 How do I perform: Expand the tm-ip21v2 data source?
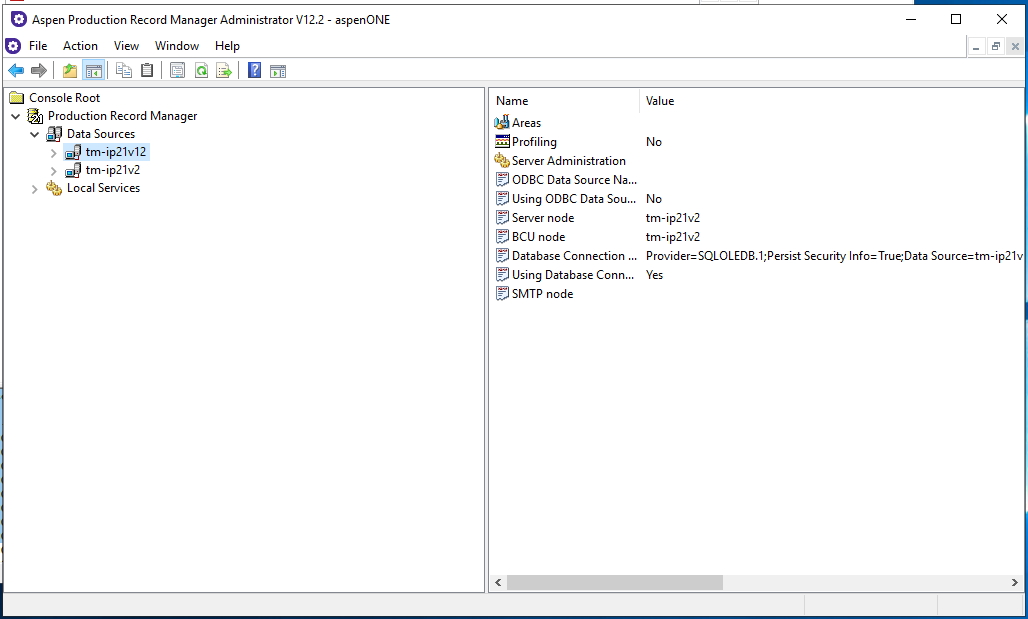coord(54,171)
